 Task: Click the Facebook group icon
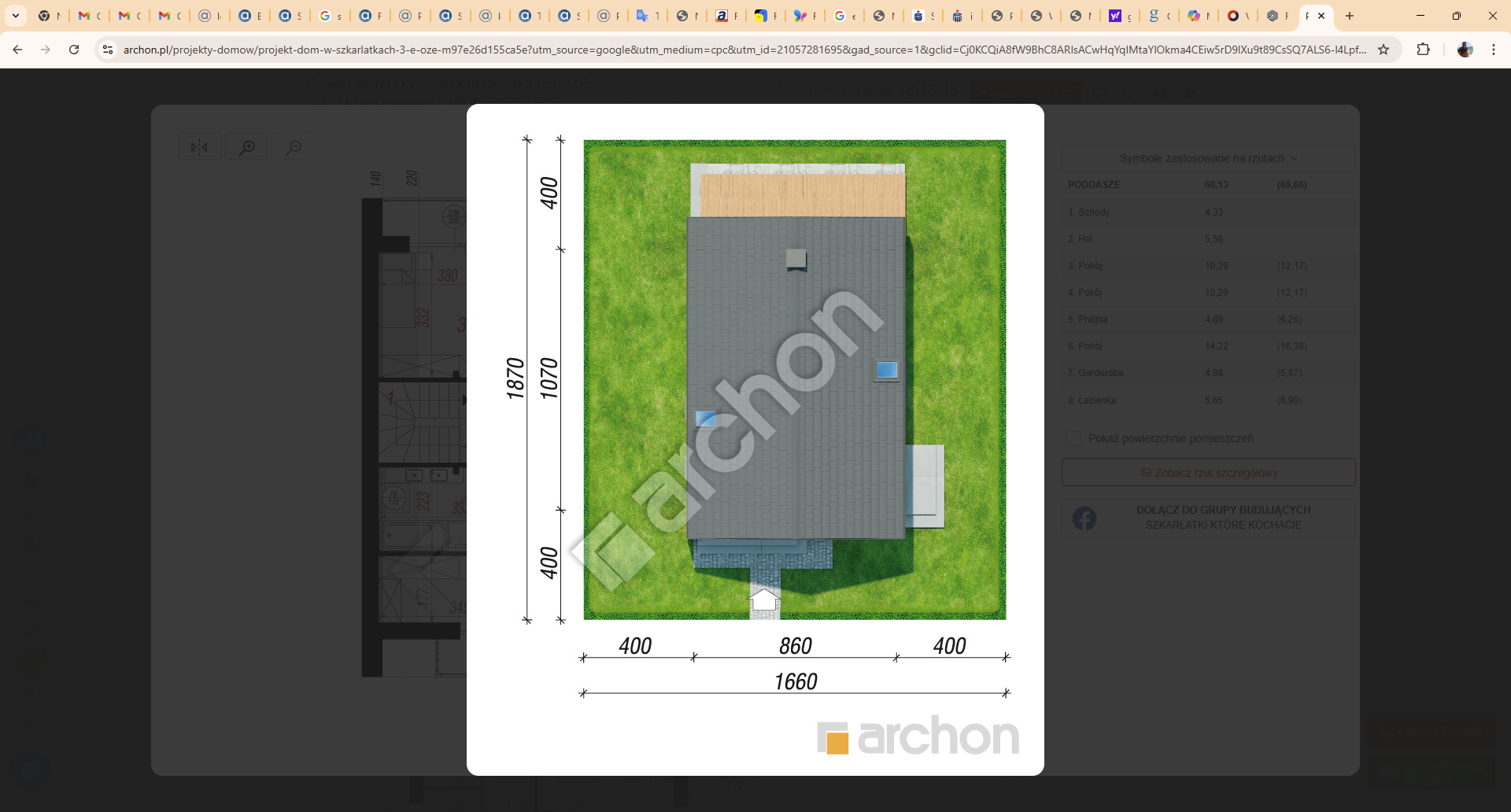(1084, 519)
